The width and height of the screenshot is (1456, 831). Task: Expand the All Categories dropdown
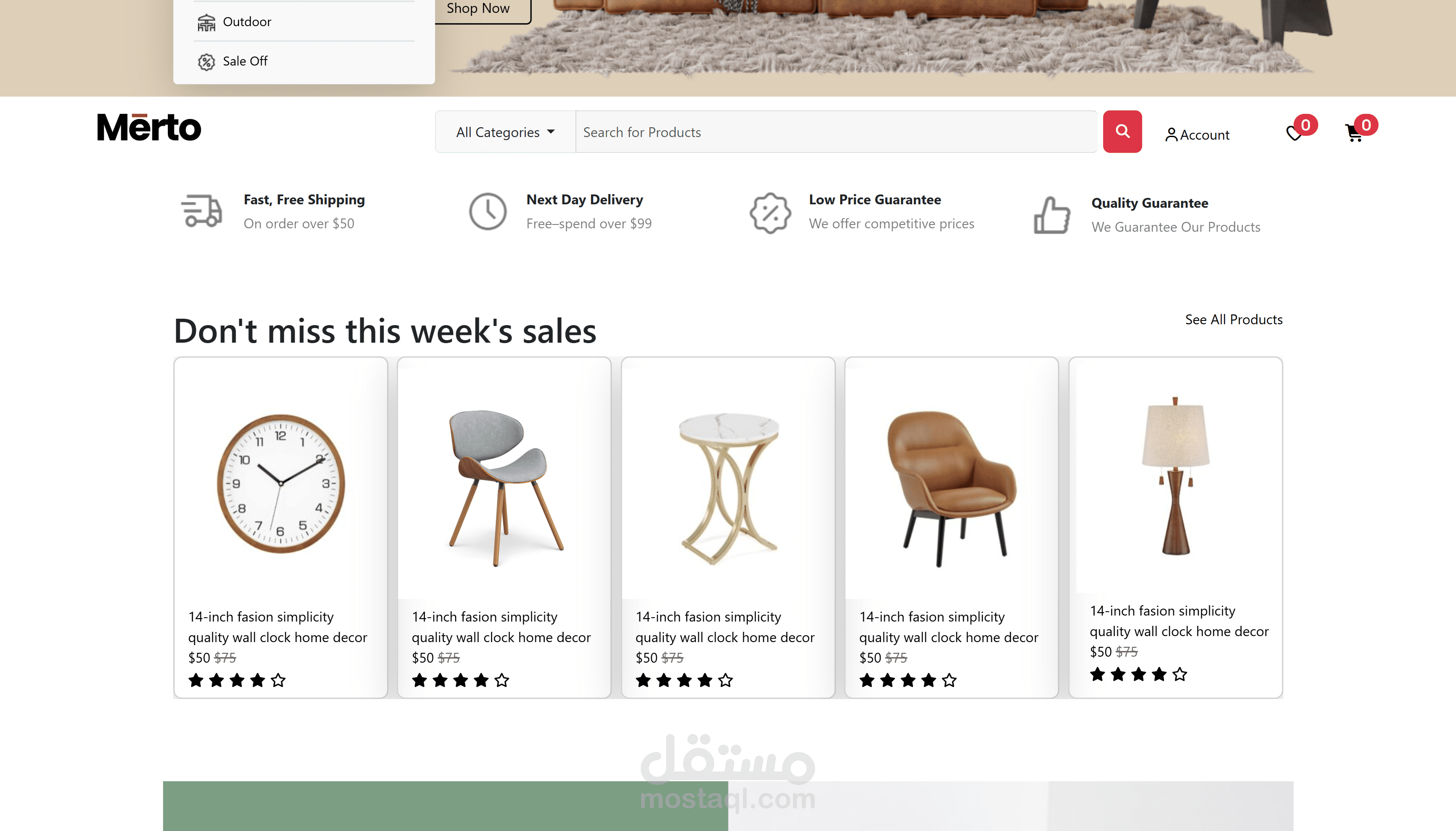pyautogui.click(x=505, y=132)
